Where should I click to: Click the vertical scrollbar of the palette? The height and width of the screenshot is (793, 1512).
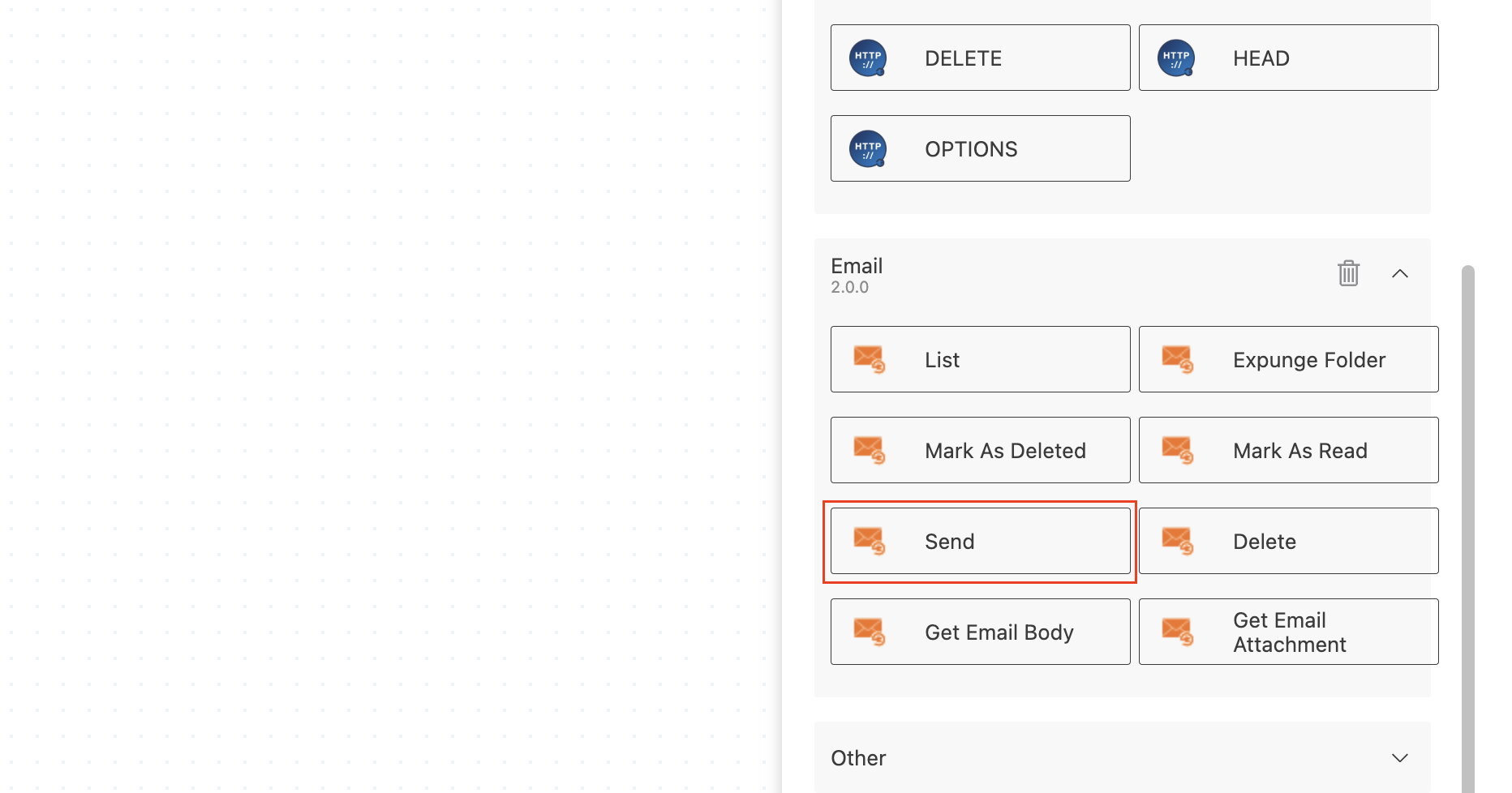[x=1468, y=529]
